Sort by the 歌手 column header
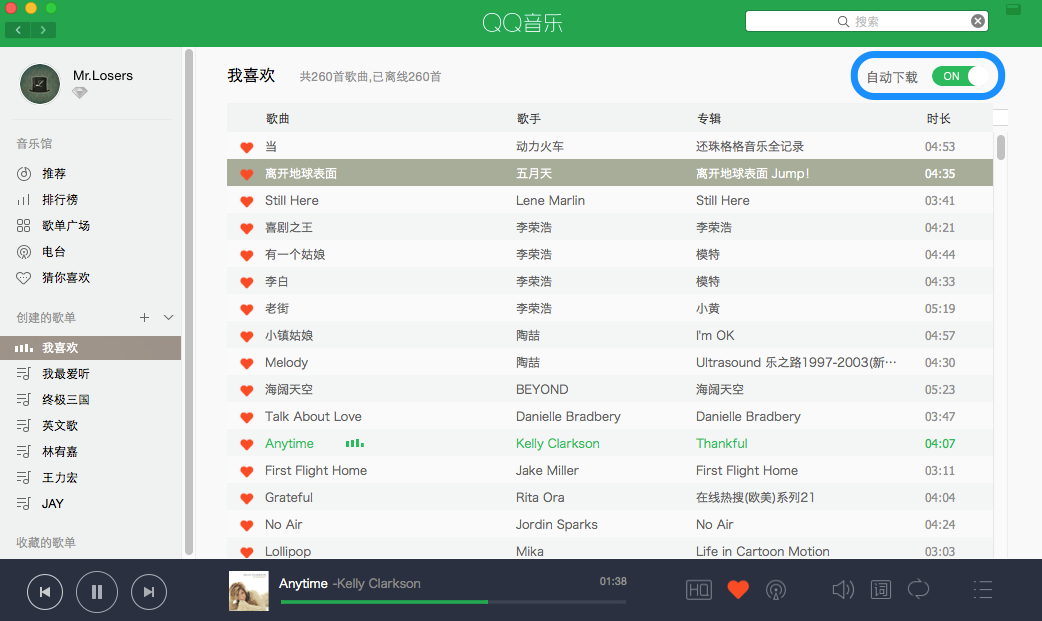This screenshot has width=1042, height=621. [528, 118]
